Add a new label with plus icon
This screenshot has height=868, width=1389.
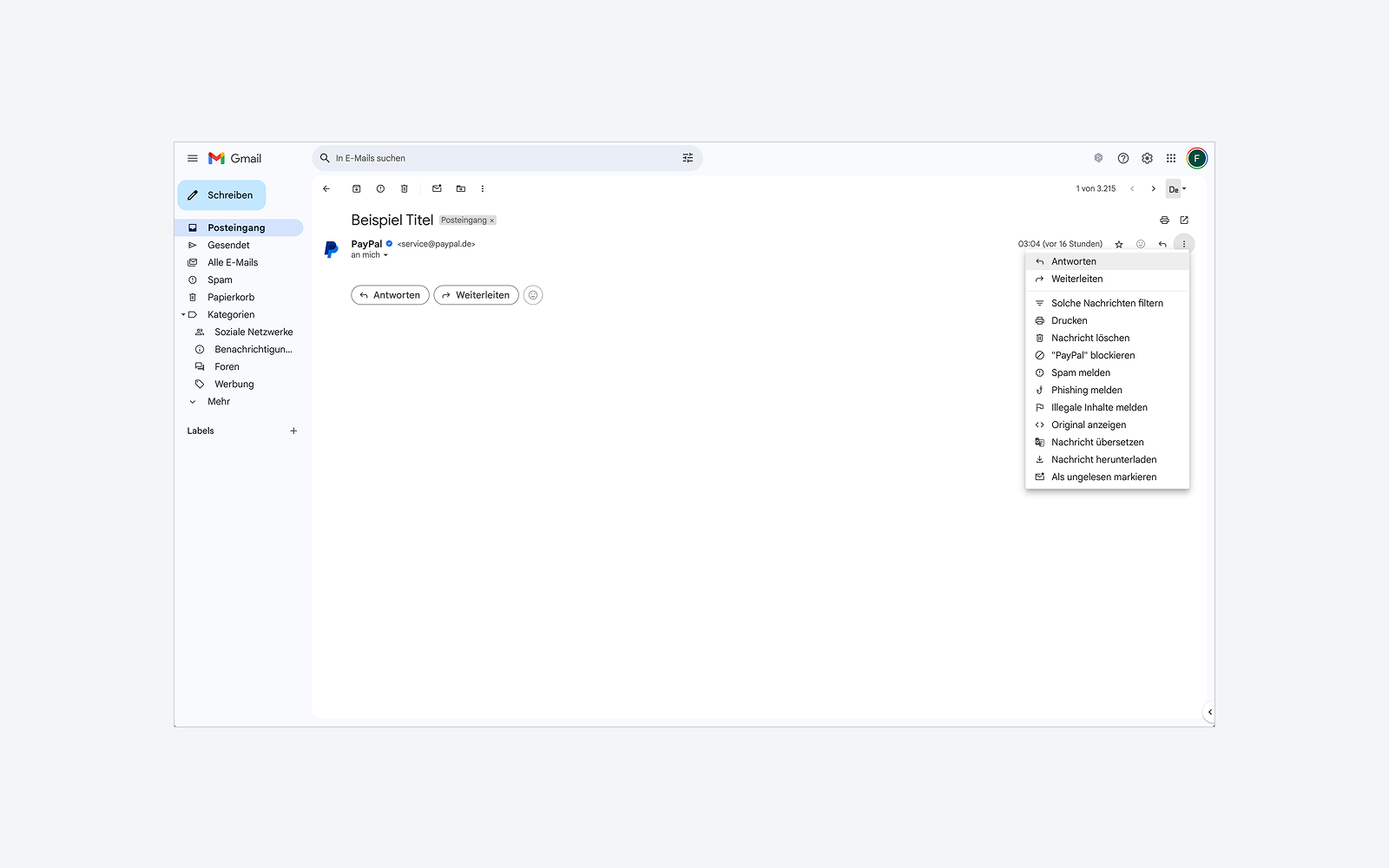pyautogui.click(x=293, y=431)
